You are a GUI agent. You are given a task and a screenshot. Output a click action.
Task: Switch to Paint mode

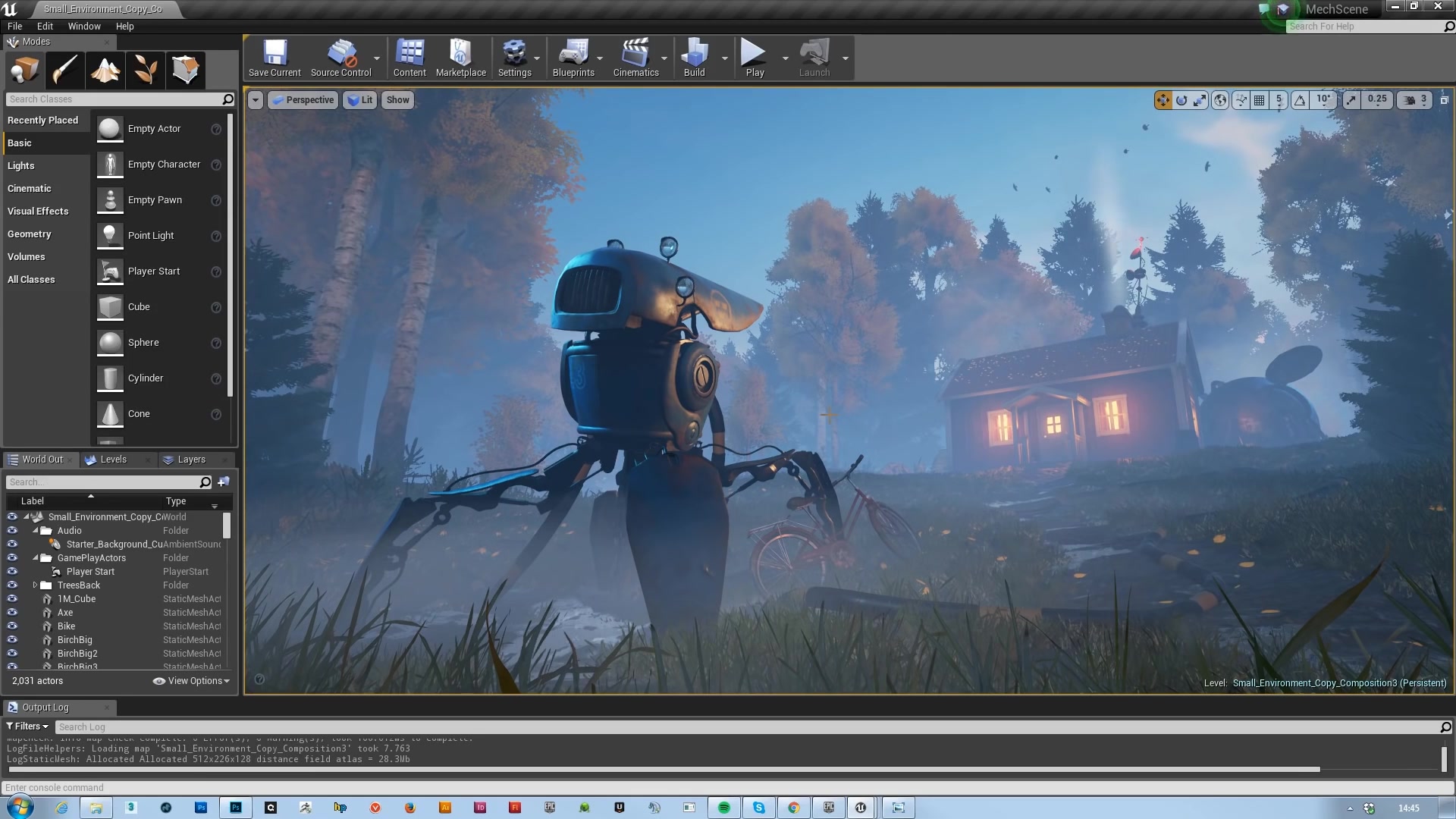click(64, 70)
